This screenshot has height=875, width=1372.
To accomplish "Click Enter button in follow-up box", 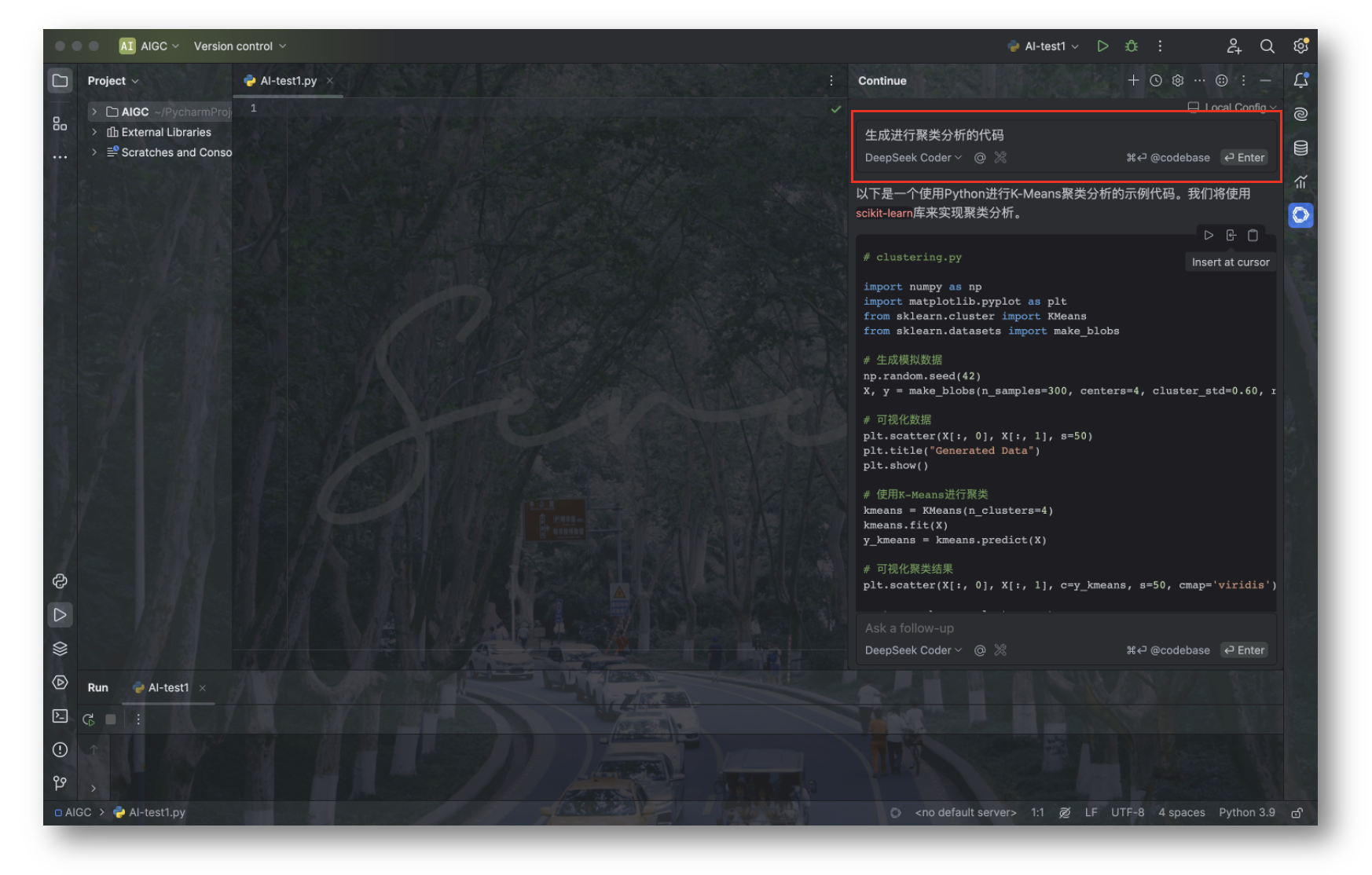I will (1244, 650).
